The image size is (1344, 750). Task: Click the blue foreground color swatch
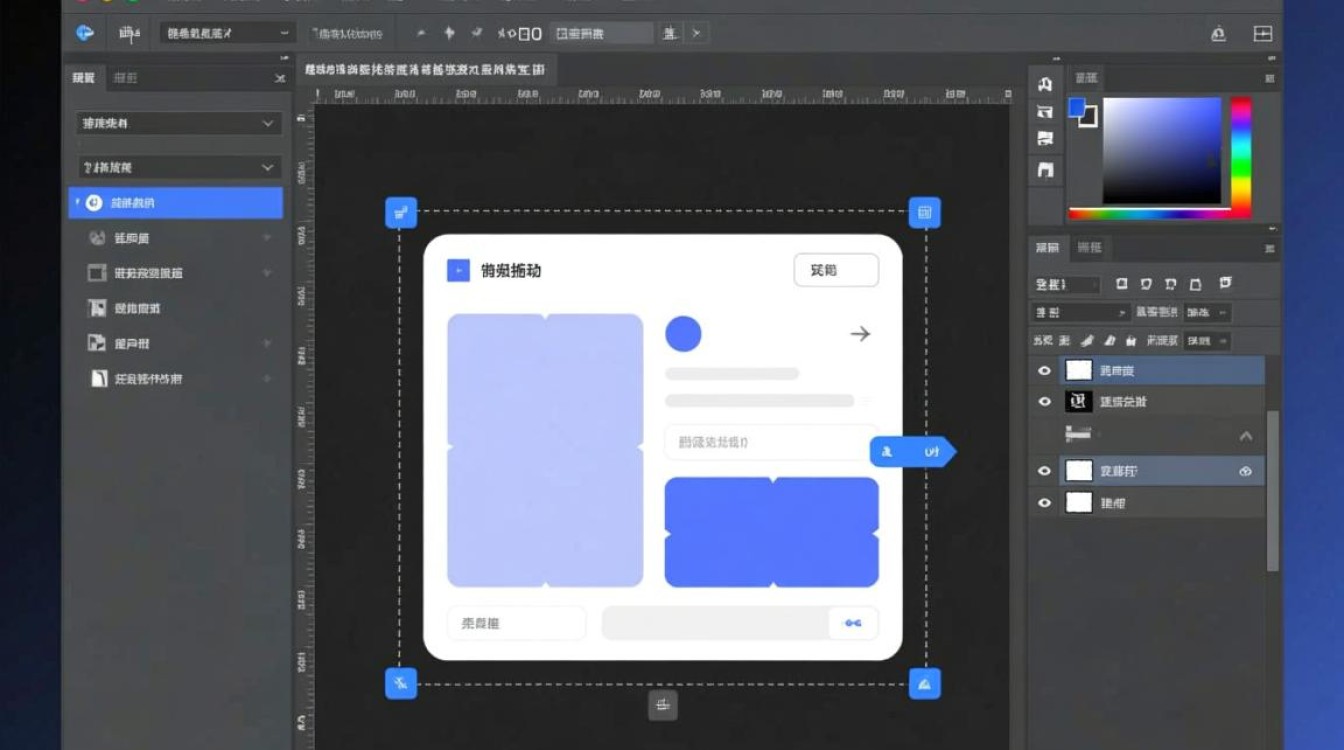pyautogui.click(x=1077, y=107)
